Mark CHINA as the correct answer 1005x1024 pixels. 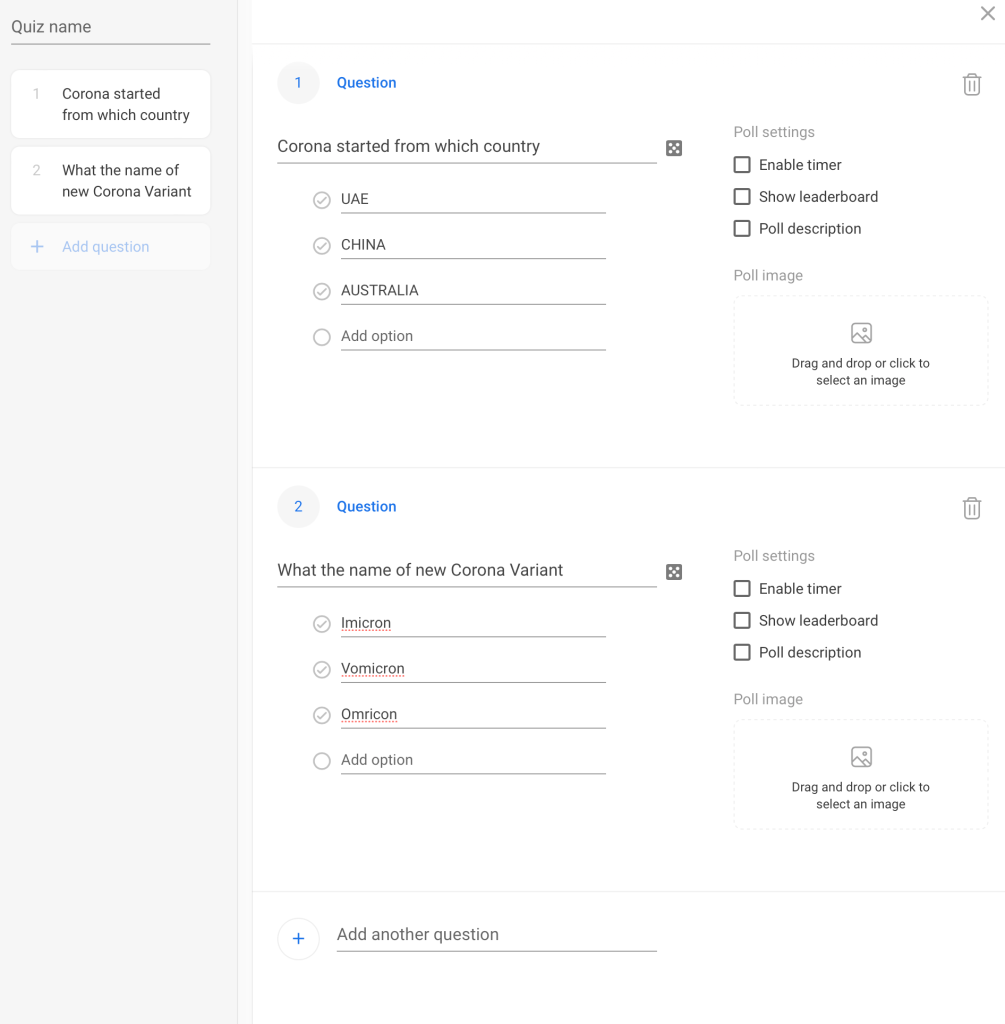coord(322,246)
